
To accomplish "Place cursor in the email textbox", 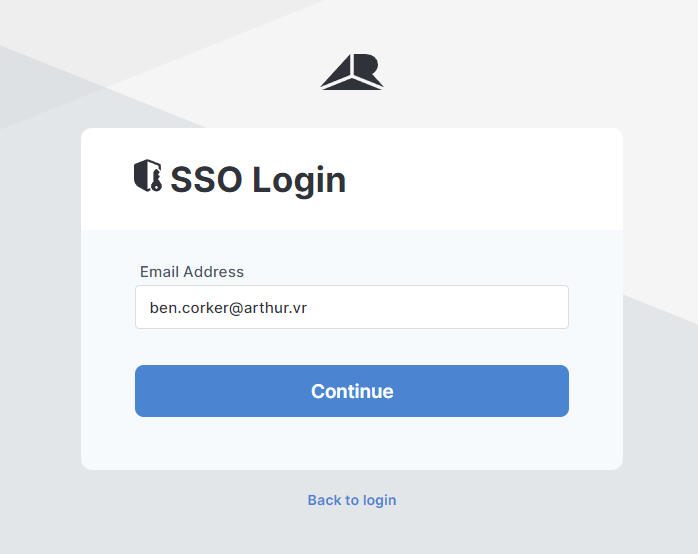I will 352,307.
